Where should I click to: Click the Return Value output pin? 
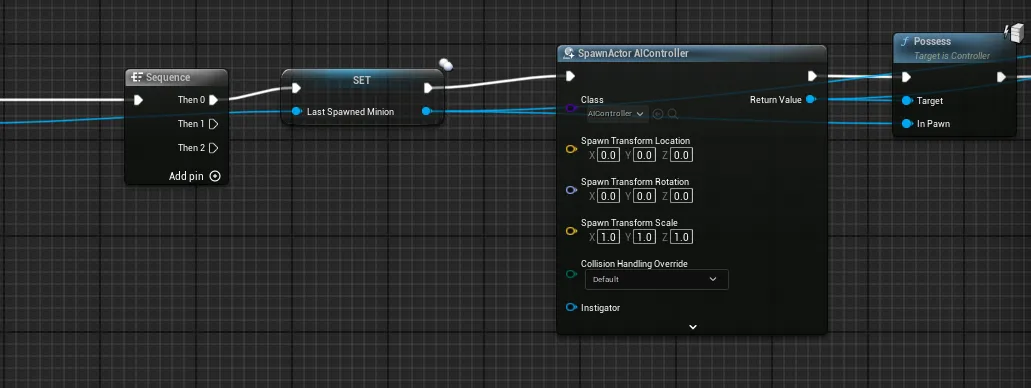[811, 100]
